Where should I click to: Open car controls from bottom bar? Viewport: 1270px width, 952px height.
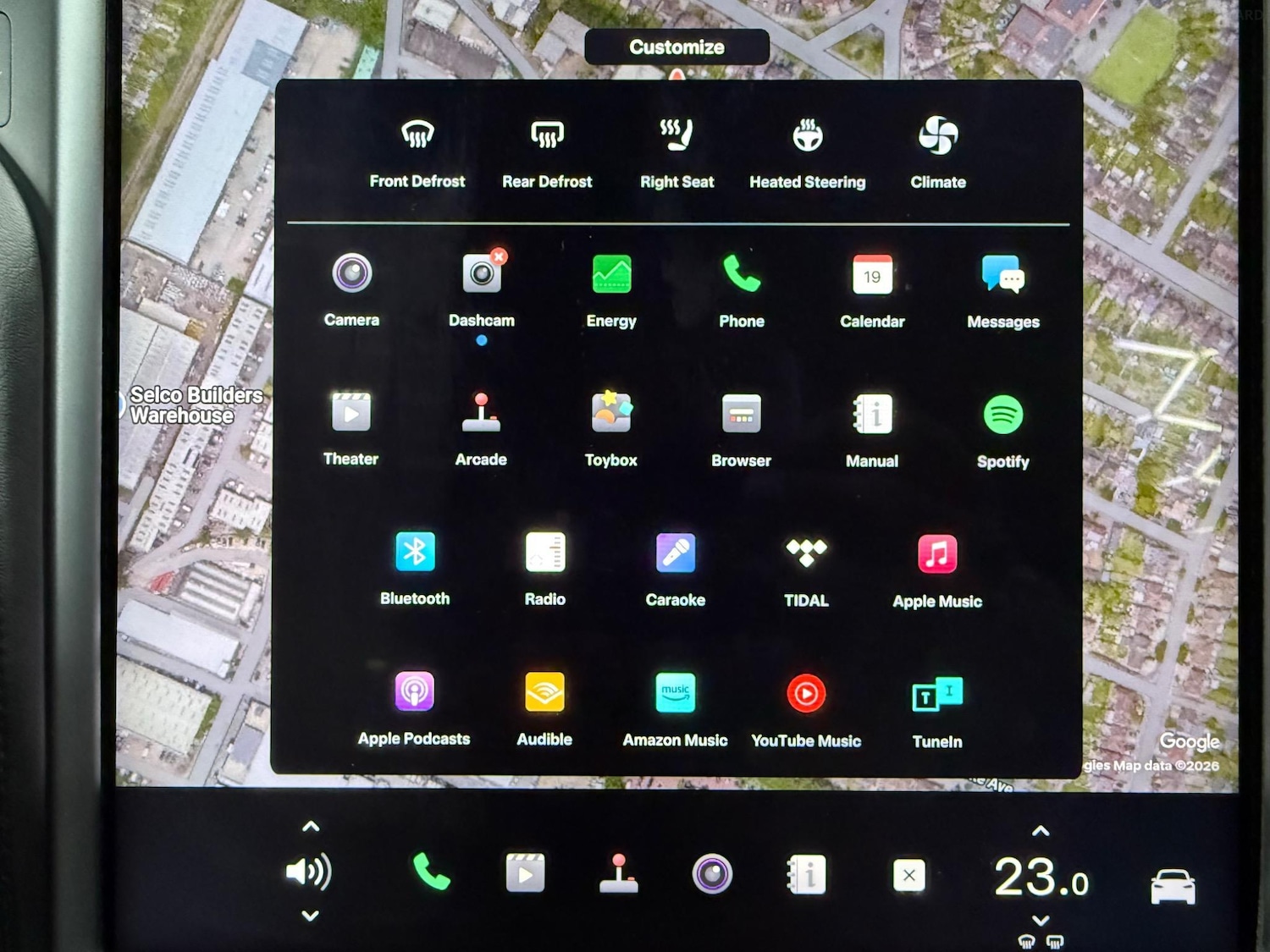(1173, 886)
